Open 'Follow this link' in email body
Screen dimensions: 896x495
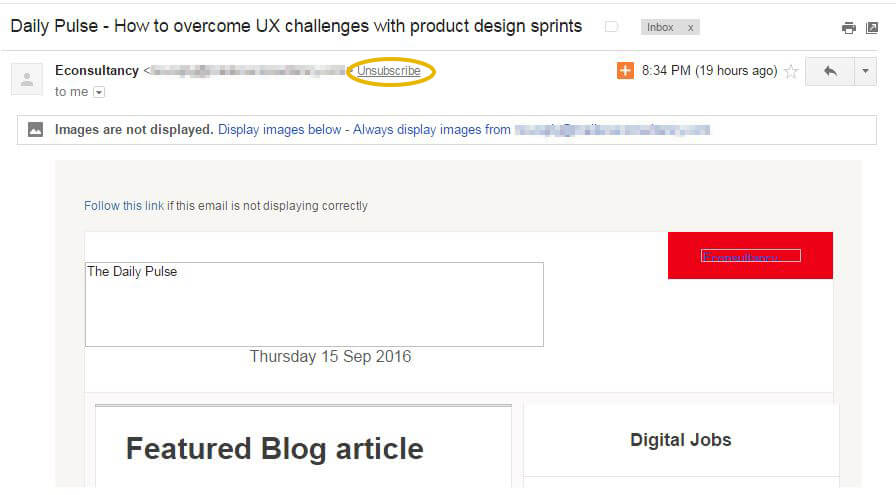[x=124, y=206]
